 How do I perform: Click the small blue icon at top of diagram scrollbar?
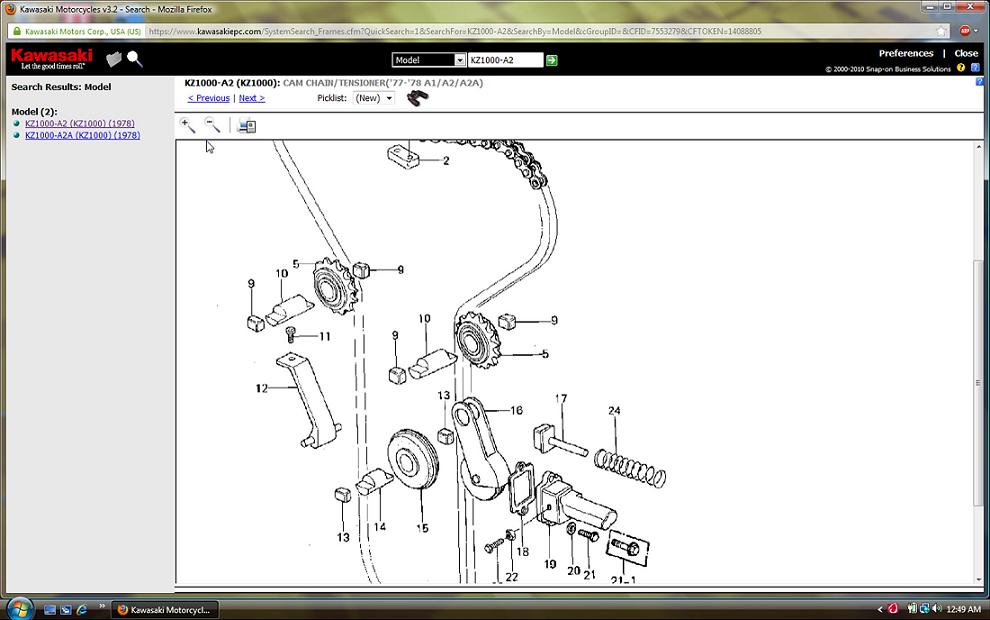tap(979, 81)
